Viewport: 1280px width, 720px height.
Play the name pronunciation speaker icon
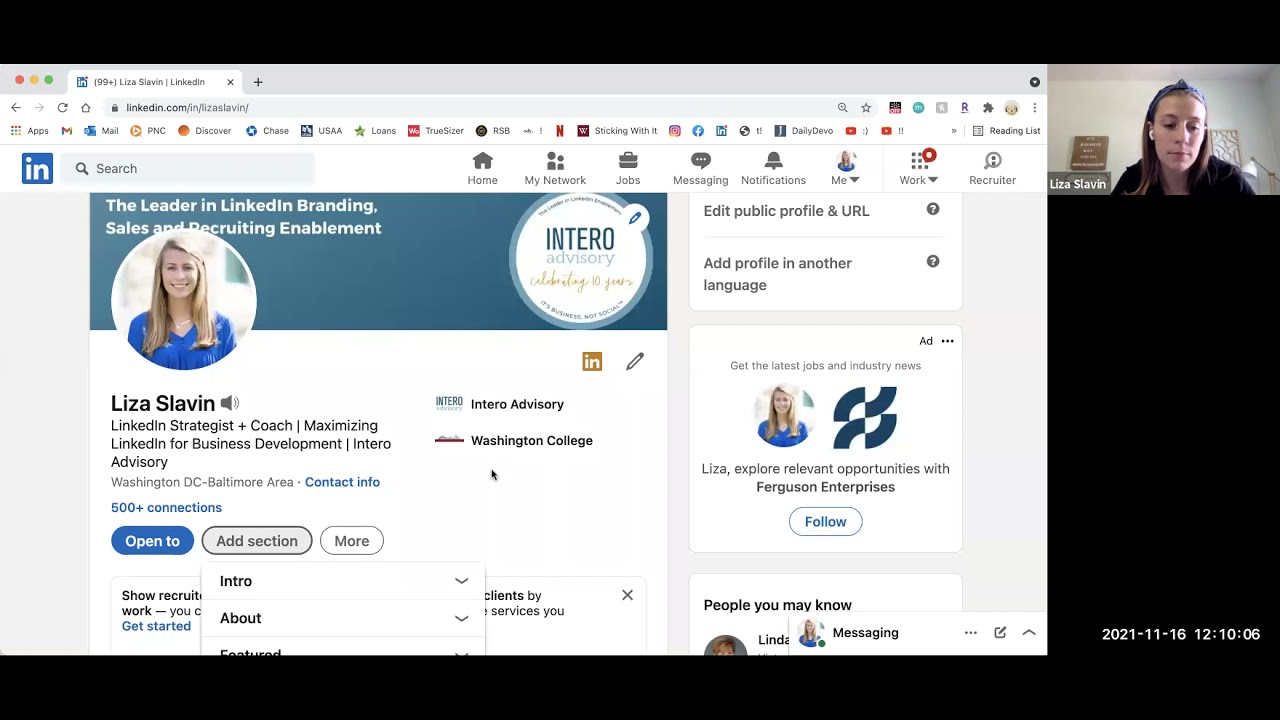click(x=230, y=403)
